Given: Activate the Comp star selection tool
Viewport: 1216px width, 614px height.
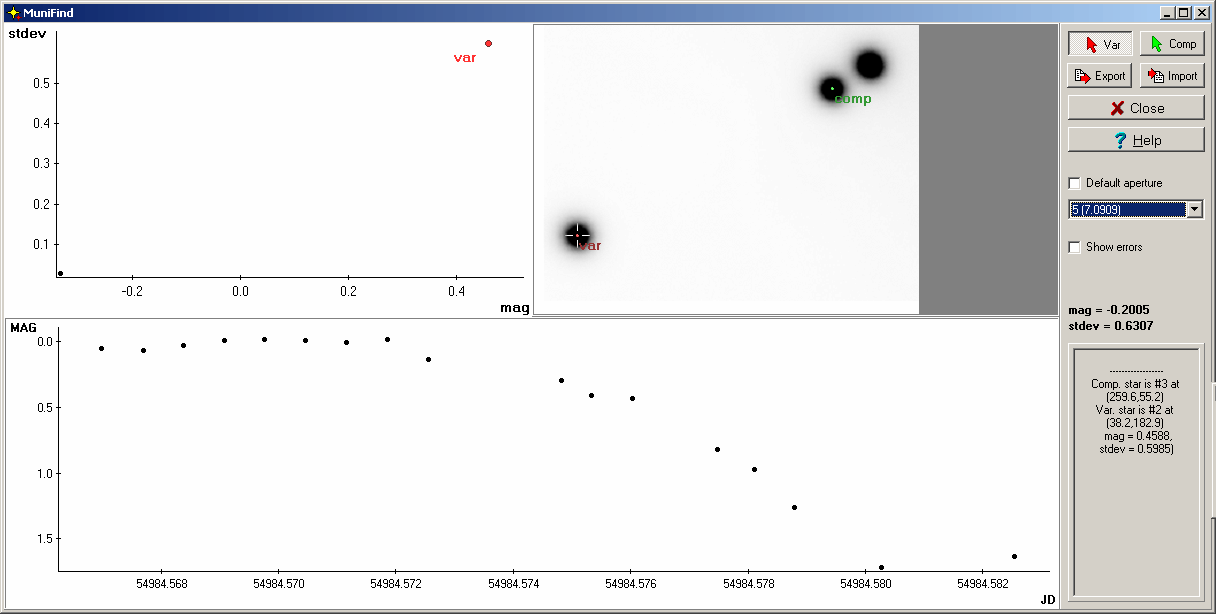Looking at the screenshot, I should tap(1172, 44).
